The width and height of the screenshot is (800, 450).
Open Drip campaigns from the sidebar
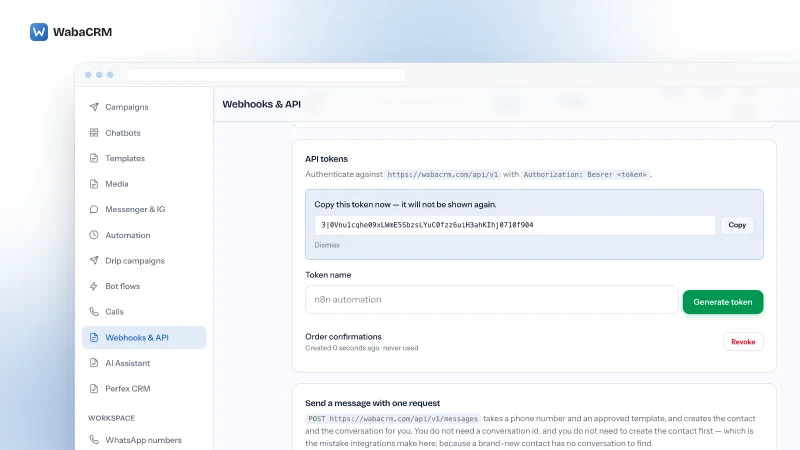(144, 261)
